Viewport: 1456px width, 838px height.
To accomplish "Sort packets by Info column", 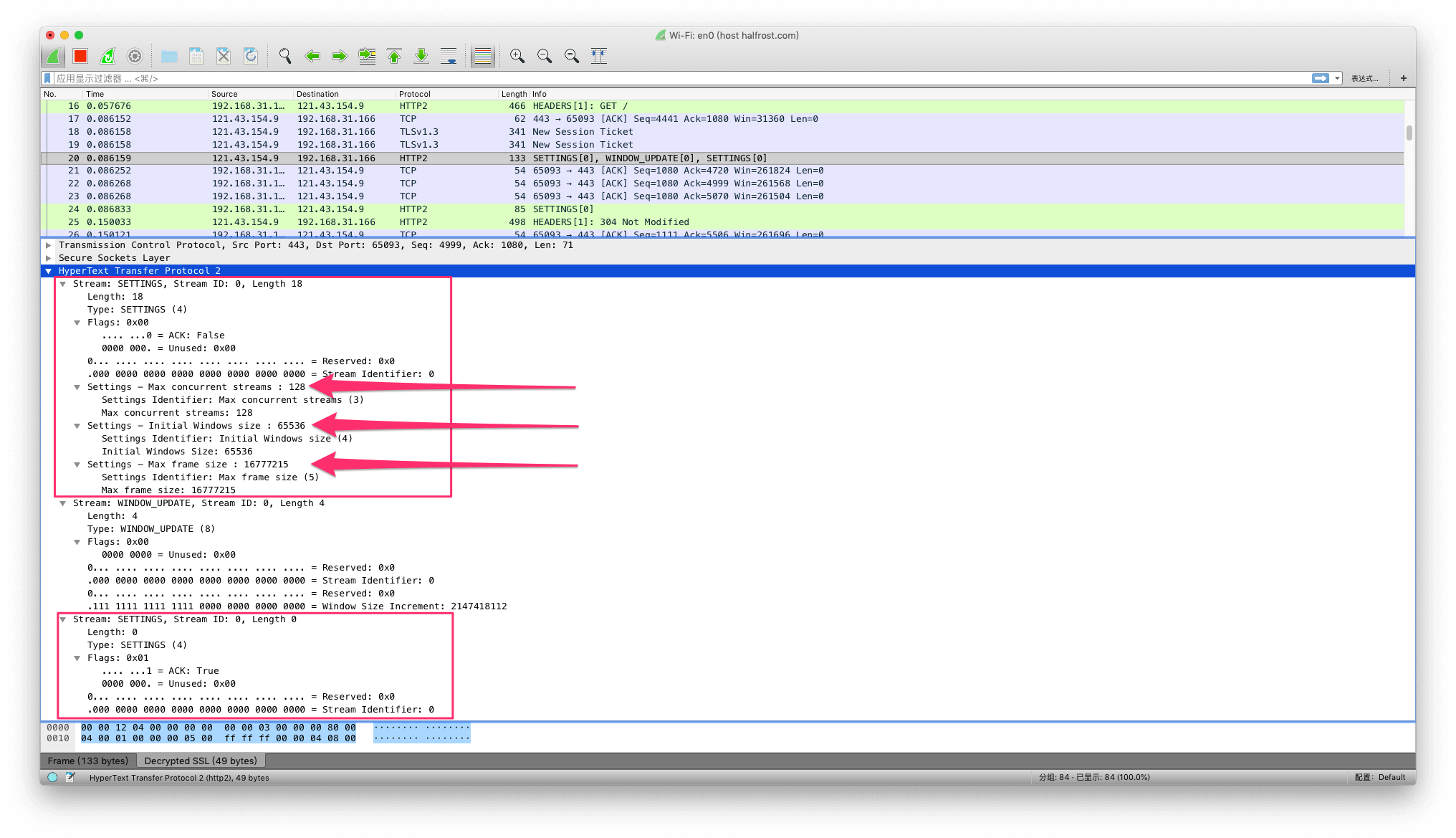I will pos(967,94).
